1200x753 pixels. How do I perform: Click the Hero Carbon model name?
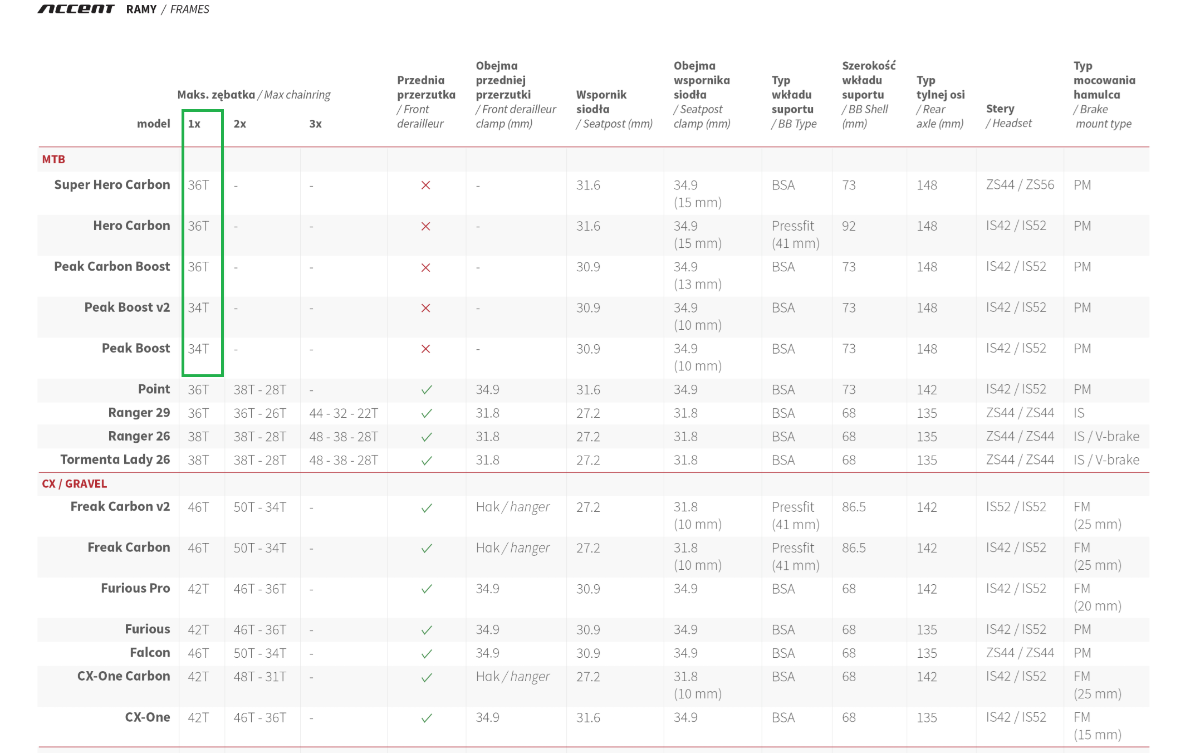click(x=132, y=226)
